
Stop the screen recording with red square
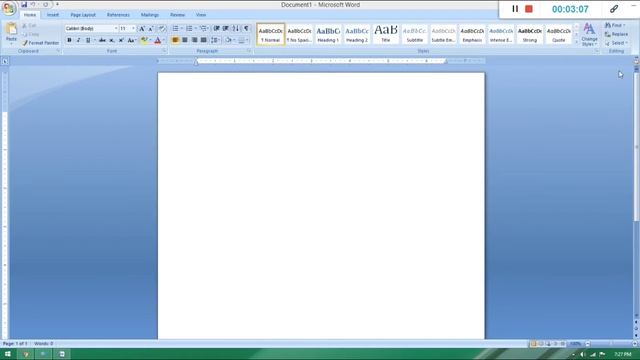click(529, 9)
